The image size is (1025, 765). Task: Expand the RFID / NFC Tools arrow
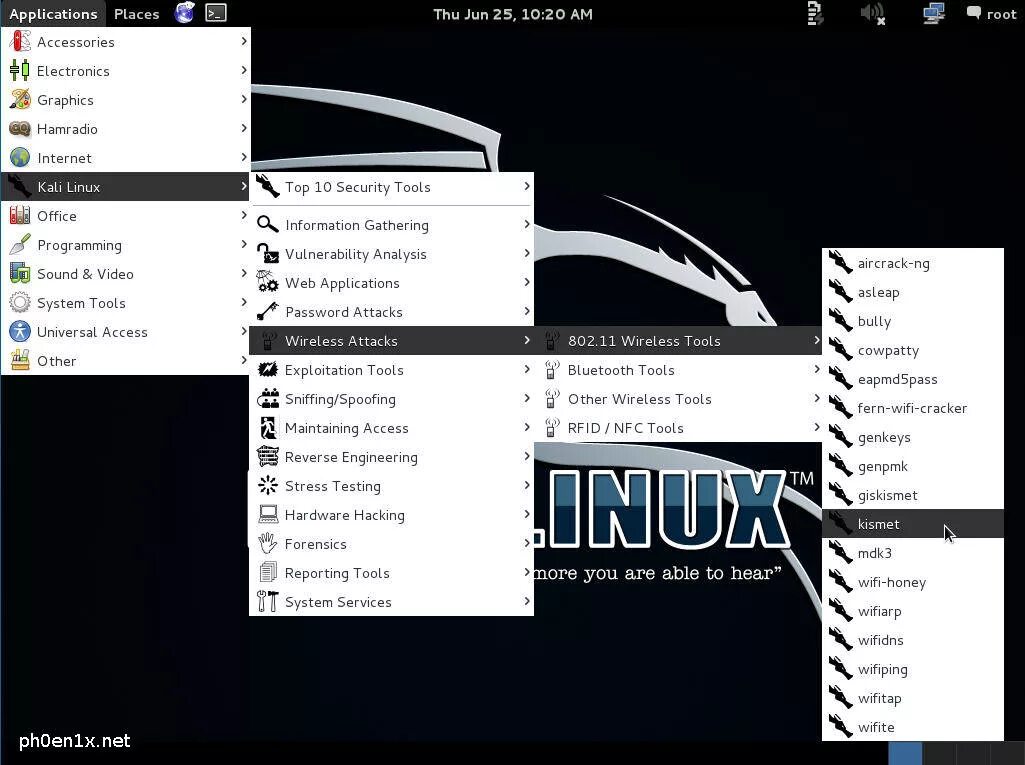[x=816, y=426]
